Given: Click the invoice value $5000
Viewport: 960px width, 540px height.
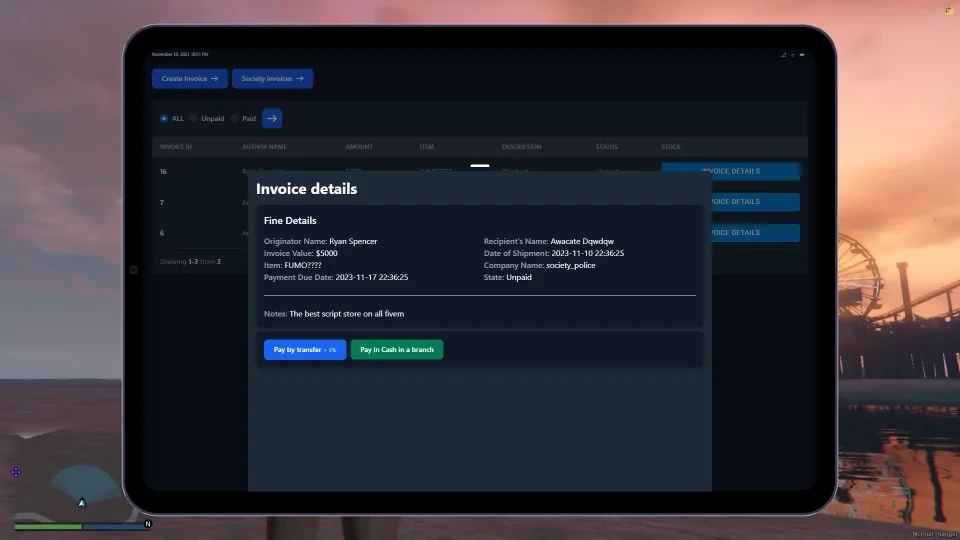Looking at the screenshot, I should tap(326, 253).
